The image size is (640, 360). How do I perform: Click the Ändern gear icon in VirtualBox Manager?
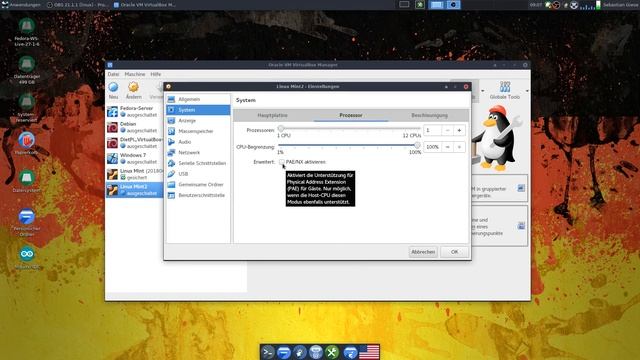[x=133, y=90]
